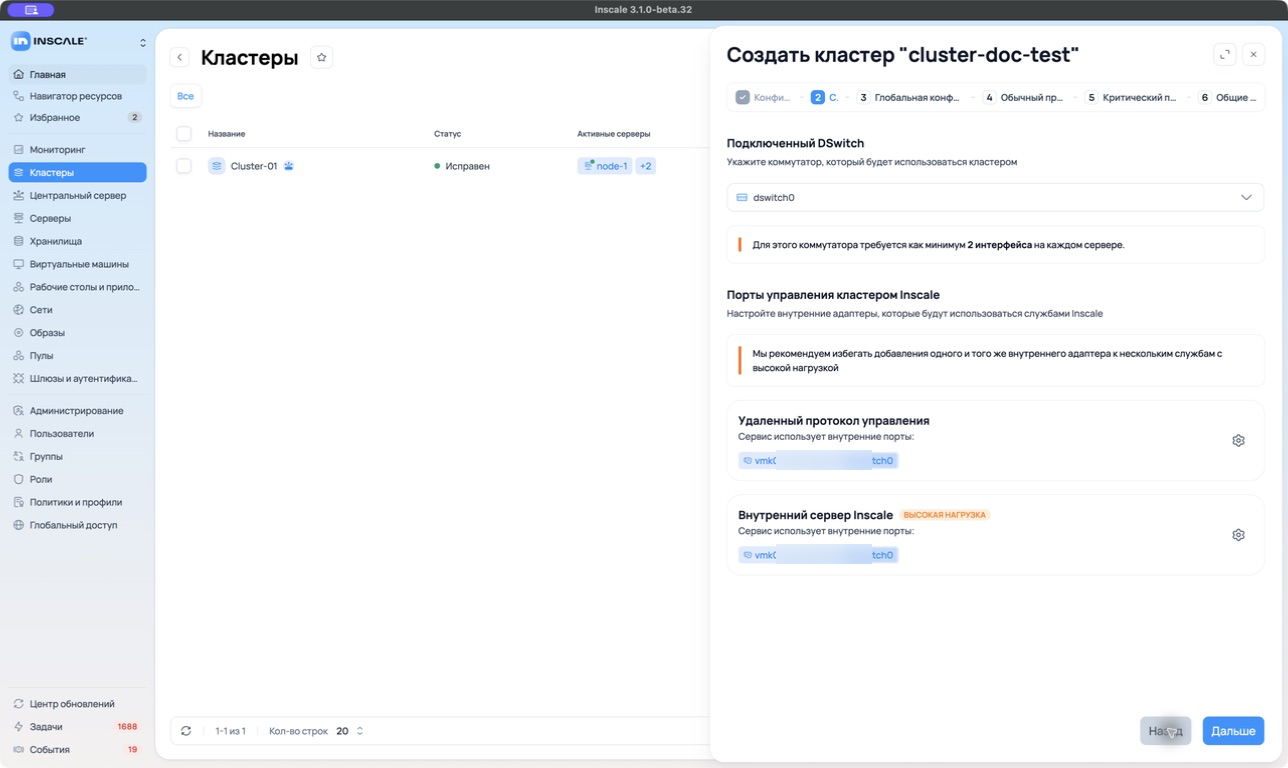Open Центральный сервер section
Viewport: 1288px width, 768px height.
[x=77, y=196]
